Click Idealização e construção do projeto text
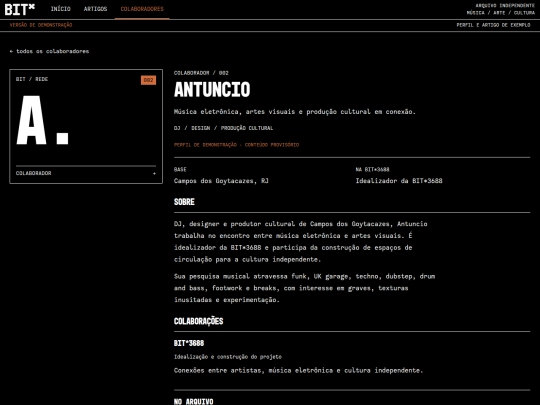 click(x=228, y=357)
